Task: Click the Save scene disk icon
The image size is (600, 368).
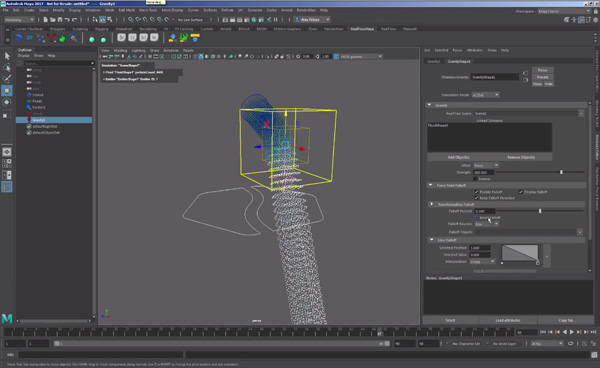Action: [x=60, y=20]
